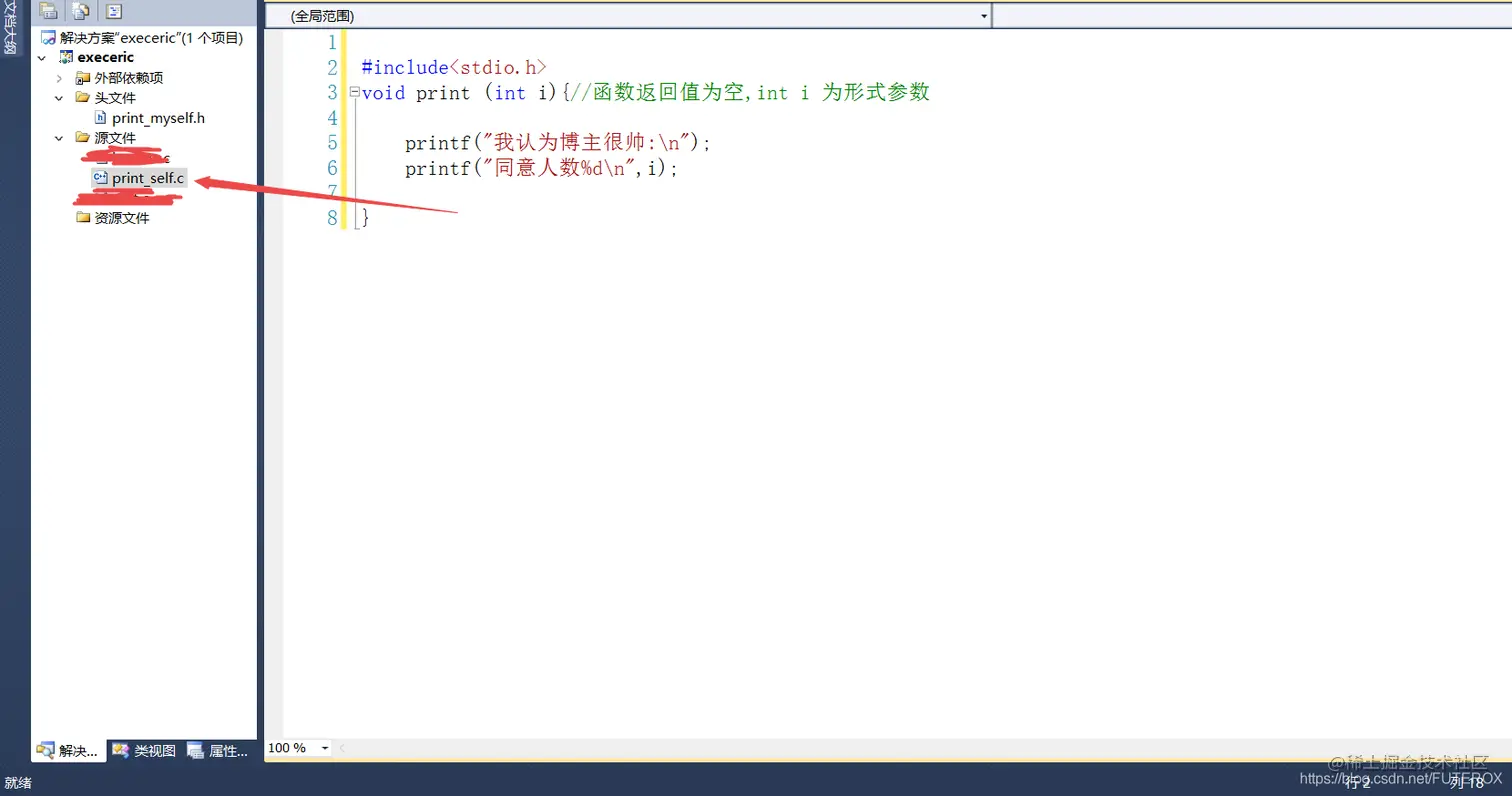The image size is (1512, 796).
Task: Collapse the execeric project tree
Action: click(41, 58)
